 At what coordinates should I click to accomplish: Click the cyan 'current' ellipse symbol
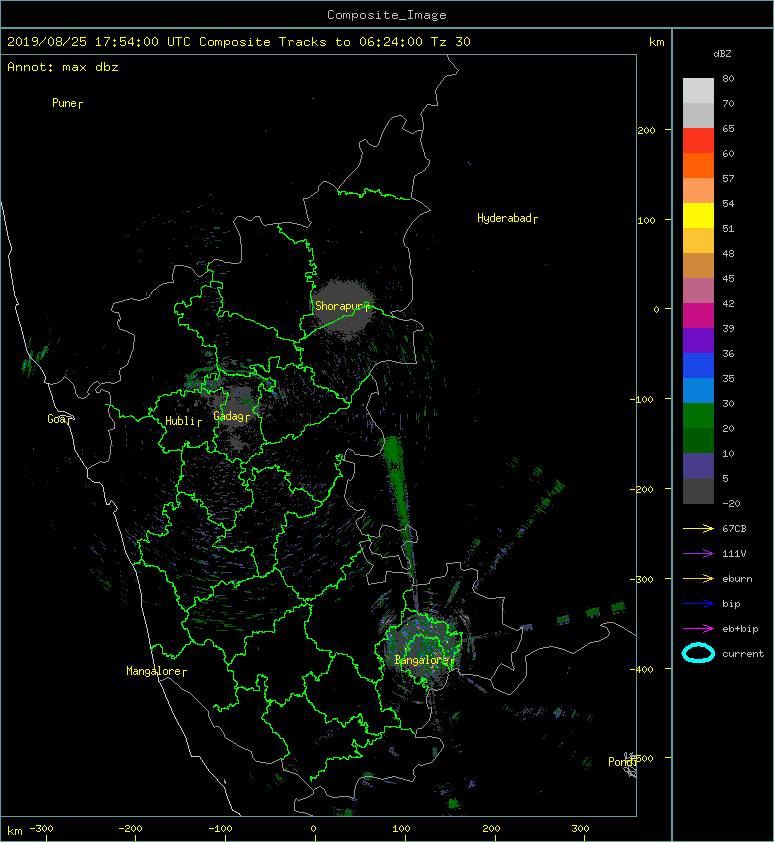pos(698,653)
